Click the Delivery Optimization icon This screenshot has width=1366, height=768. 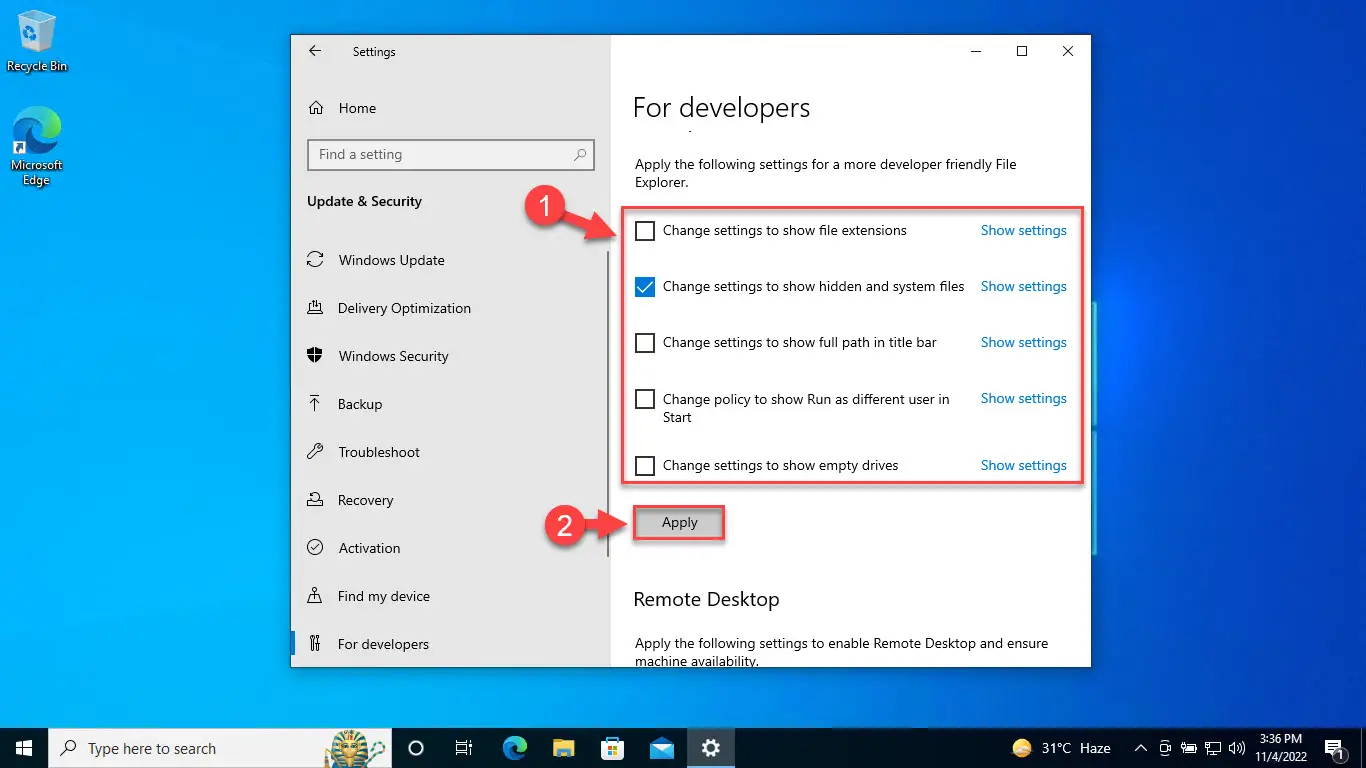click(315, 308)
